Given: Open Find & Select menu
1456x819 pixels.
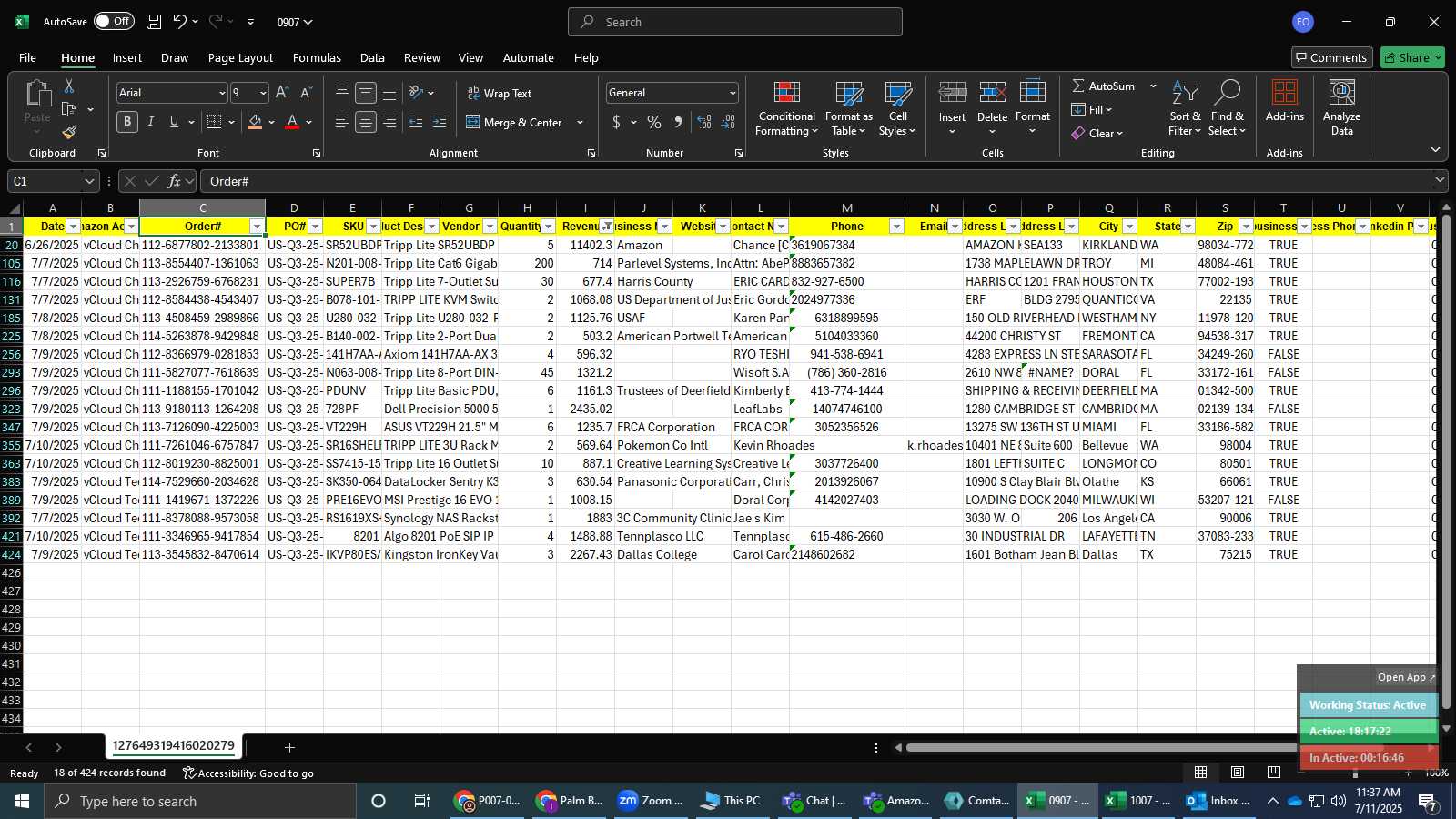Looking at the screenshot, I should [x=1228, y=108].
